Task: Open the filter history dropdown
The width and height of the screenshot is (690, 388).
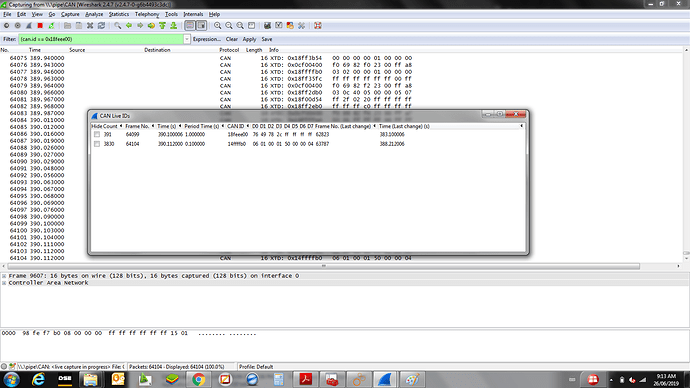Action: point(187,39)
